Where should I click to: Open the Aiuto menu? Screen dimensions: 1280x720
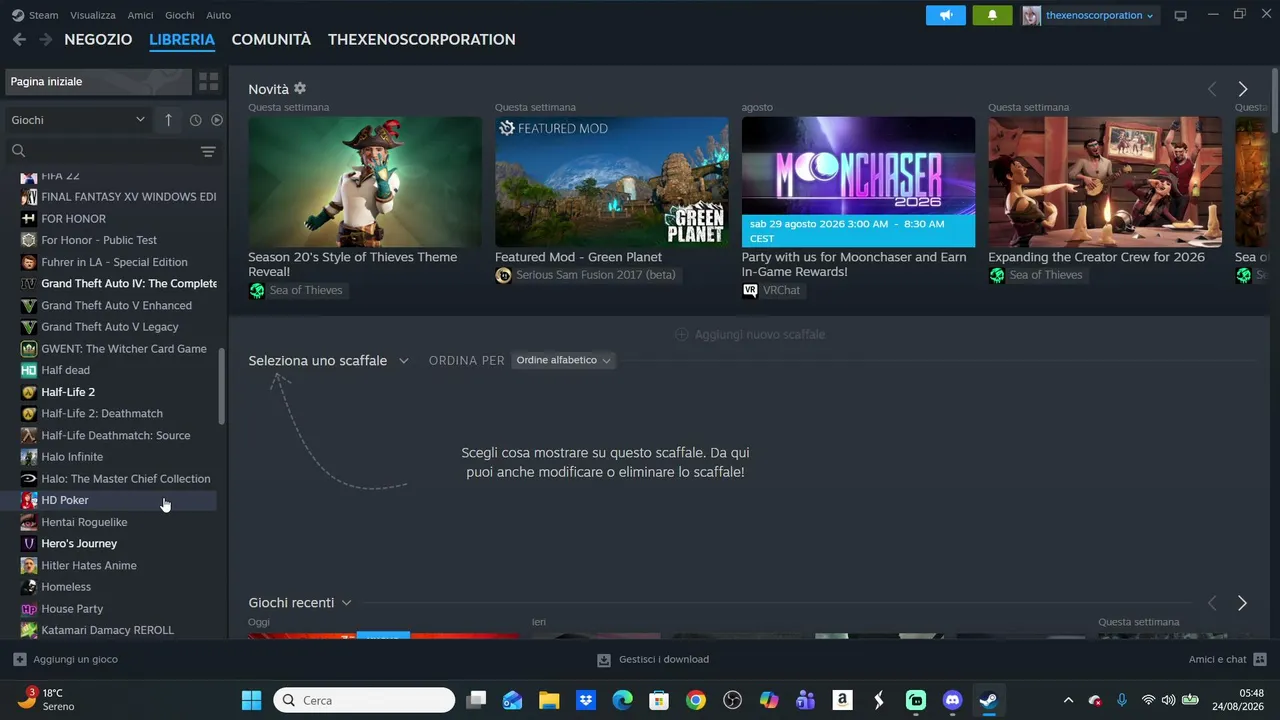[x=218, y=15]
